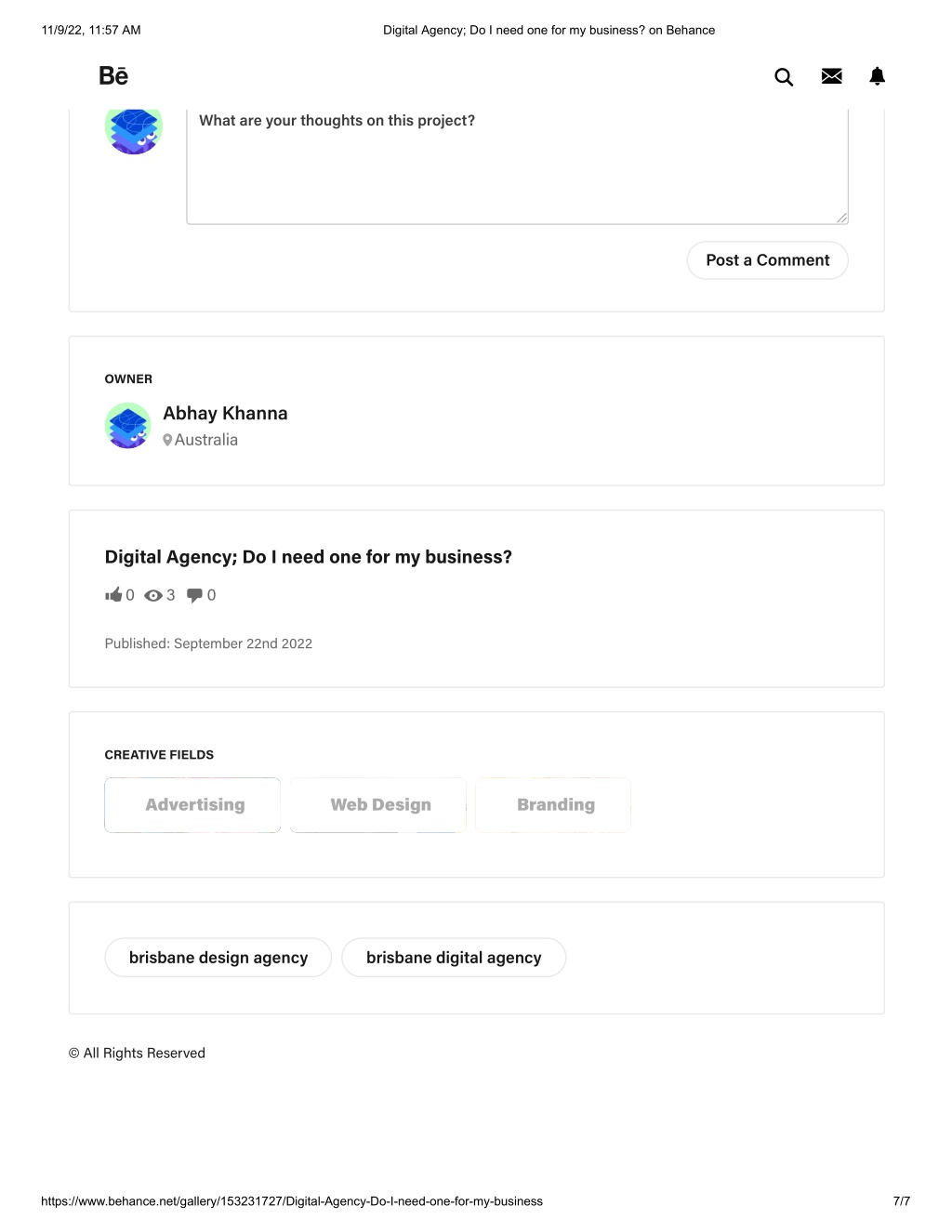Select the Branding creative field
Screen dimensions: 952x1232
(553, 805)
